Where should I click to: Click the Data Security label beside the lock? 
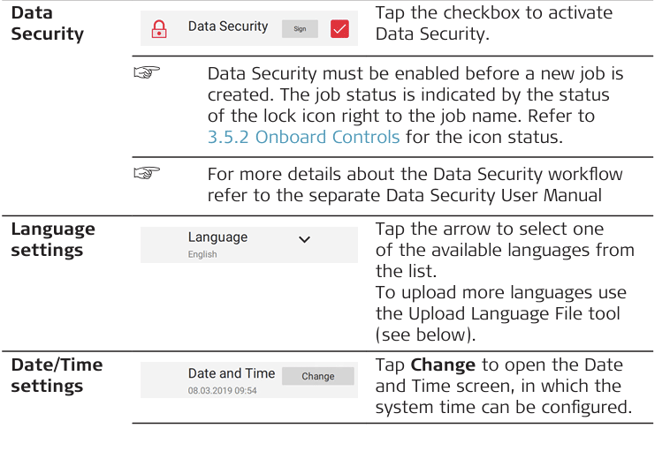[227, 26]
